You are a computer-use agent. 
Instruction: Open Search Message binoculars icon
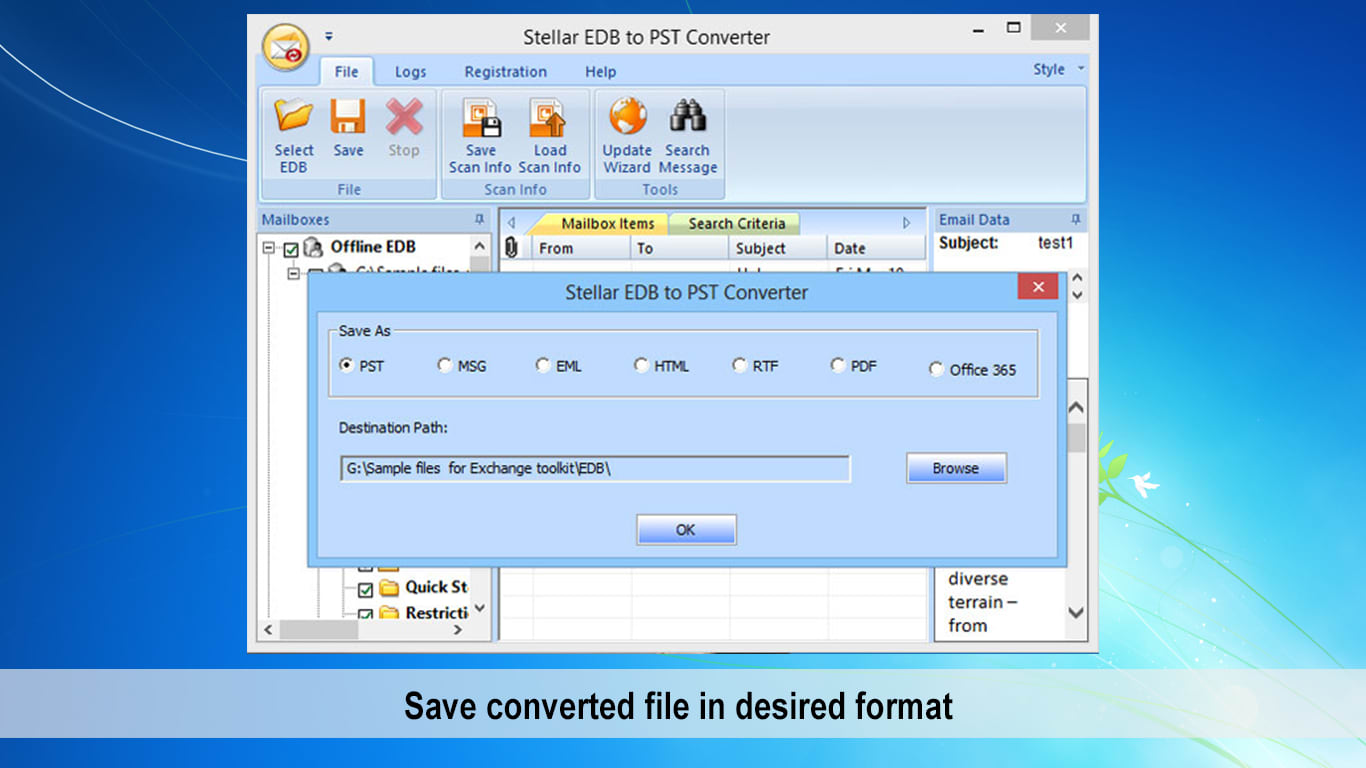(688, 117)
